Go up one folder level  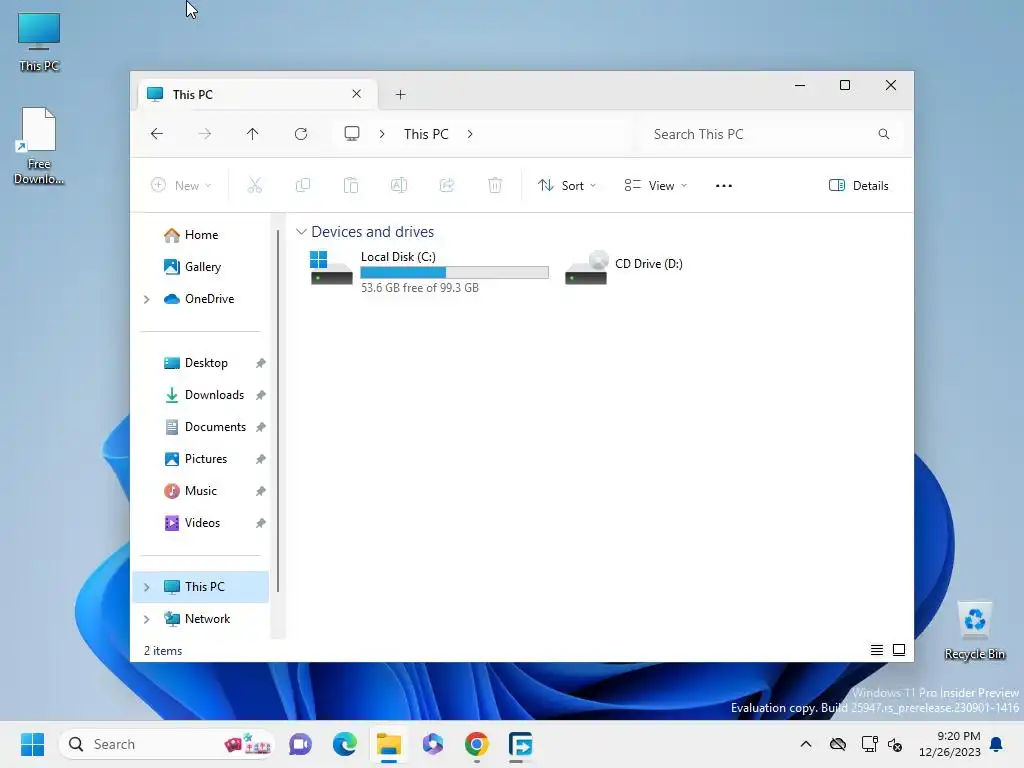tap(253, 134)
